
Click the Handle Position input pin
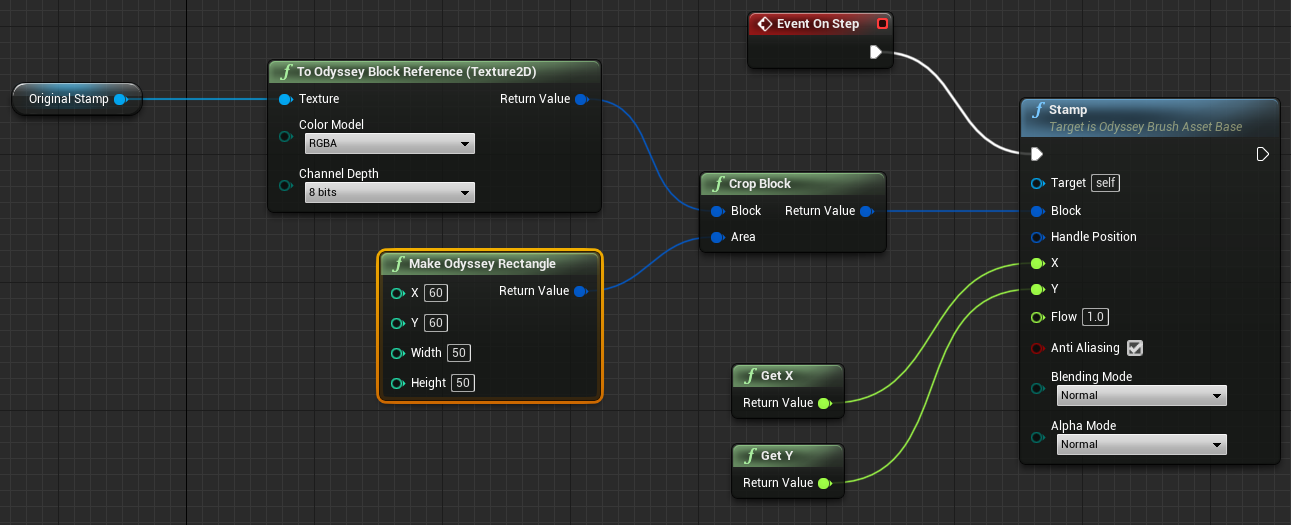point(1037,237)
